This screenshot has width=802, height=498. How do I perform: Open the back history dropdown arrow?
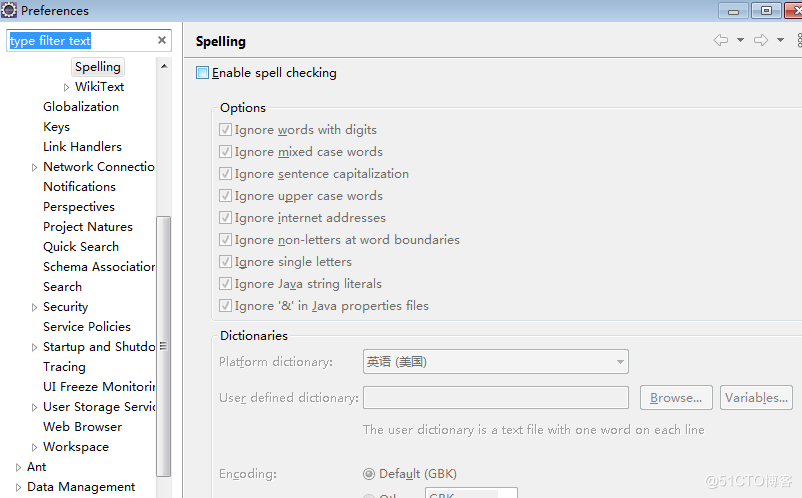(x=740, y=40)
